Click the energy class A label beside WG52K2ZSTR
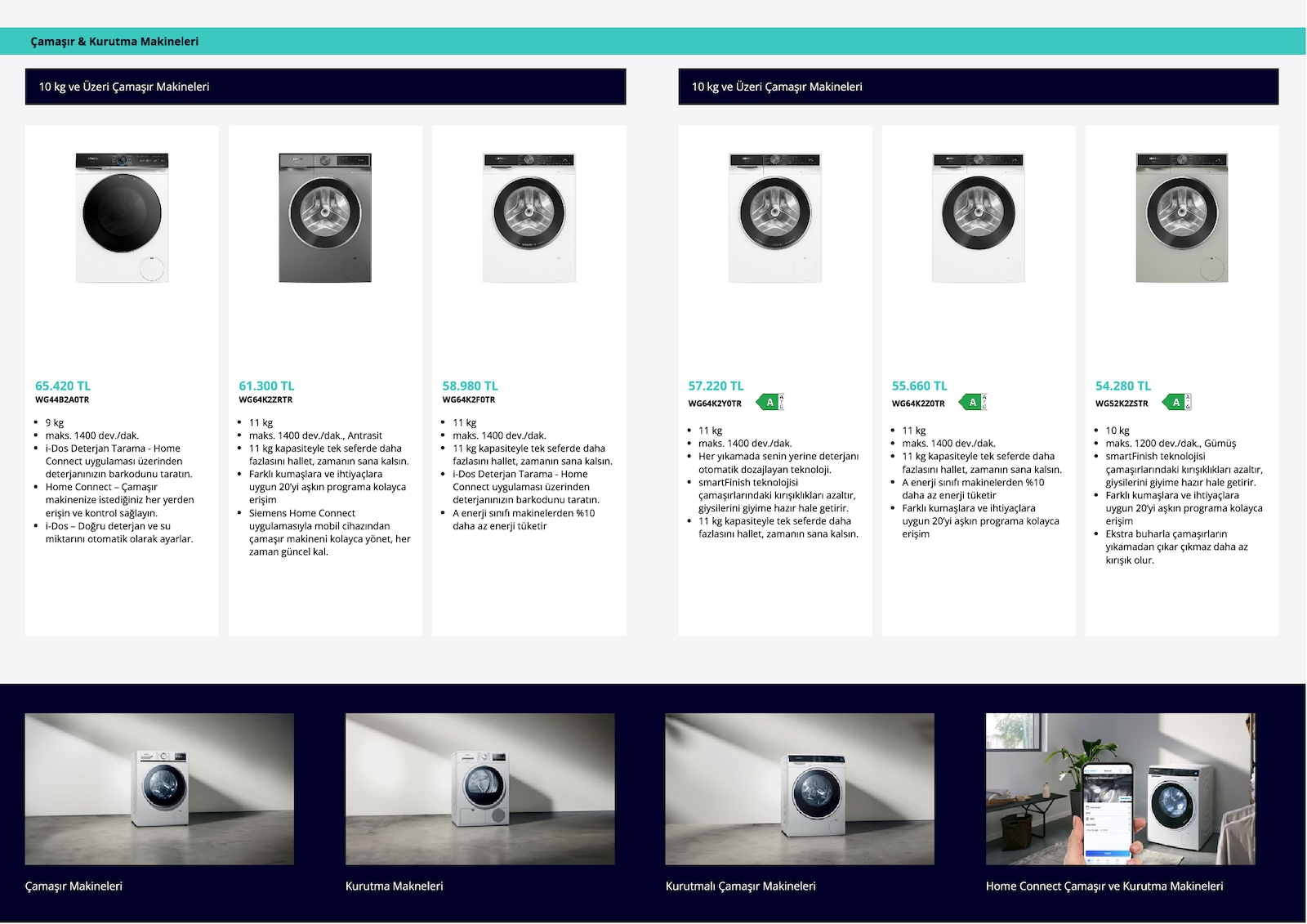 click(1176, 402)
